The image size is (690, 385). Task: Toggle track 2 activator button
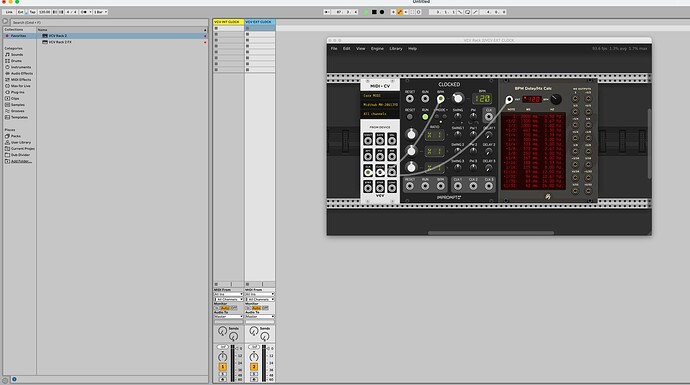(x=254, y=367)
